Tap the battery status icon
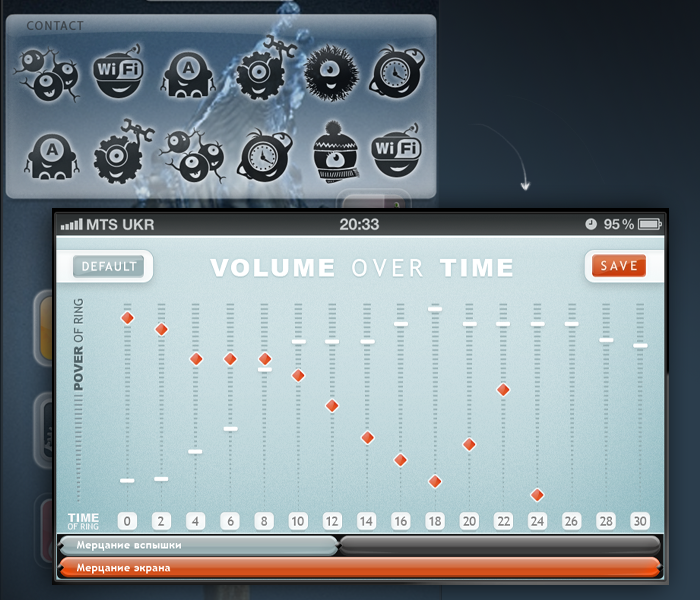Image resolution: width=700 pixels, height=600 pixels. (650, 224)
